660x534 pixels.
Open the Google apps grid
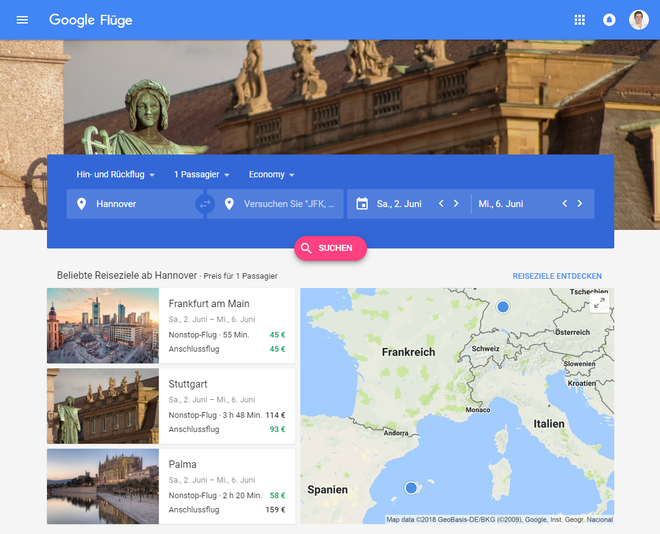pos(580,20)
